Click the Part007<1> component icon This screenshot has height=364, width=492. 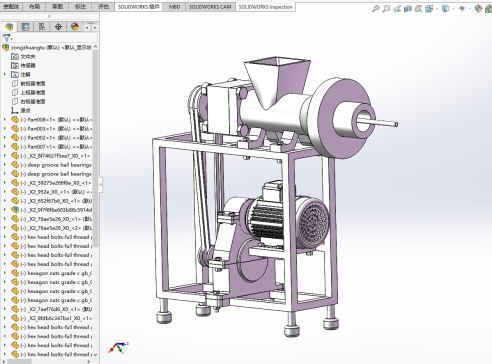click(15, 146)
